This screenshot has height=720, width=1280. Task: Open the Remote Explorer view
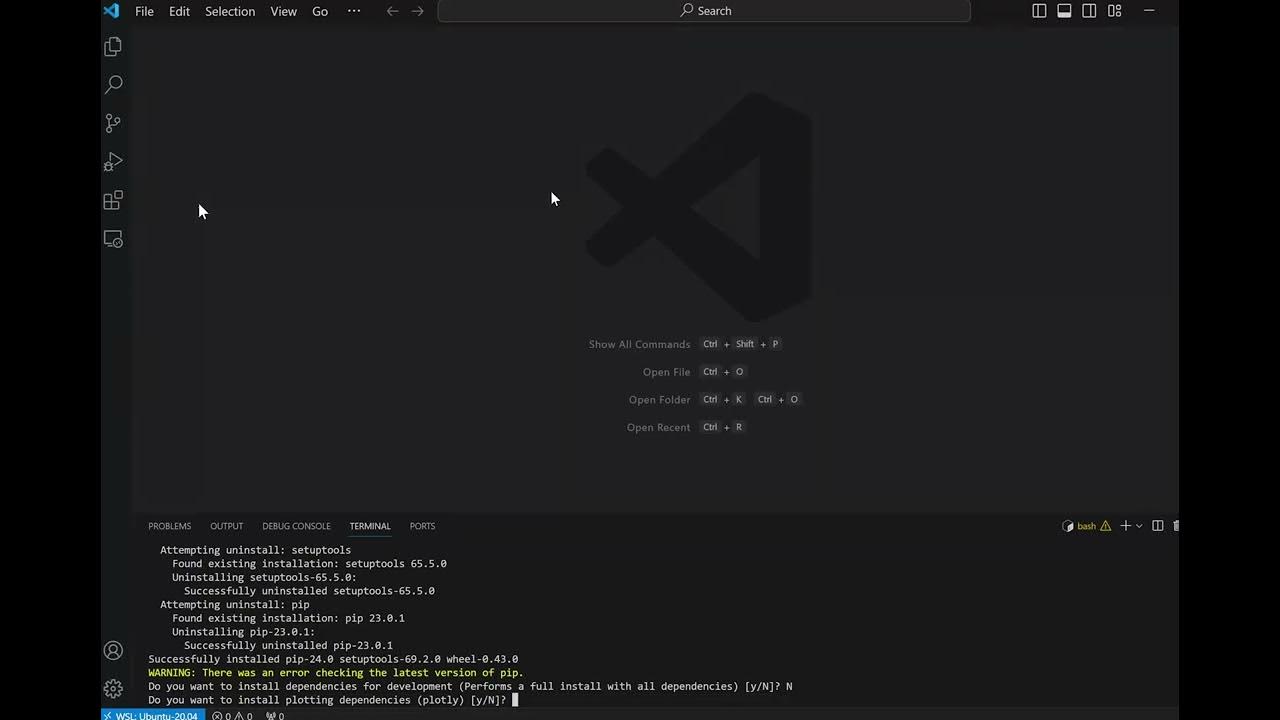tap(113, 239)
